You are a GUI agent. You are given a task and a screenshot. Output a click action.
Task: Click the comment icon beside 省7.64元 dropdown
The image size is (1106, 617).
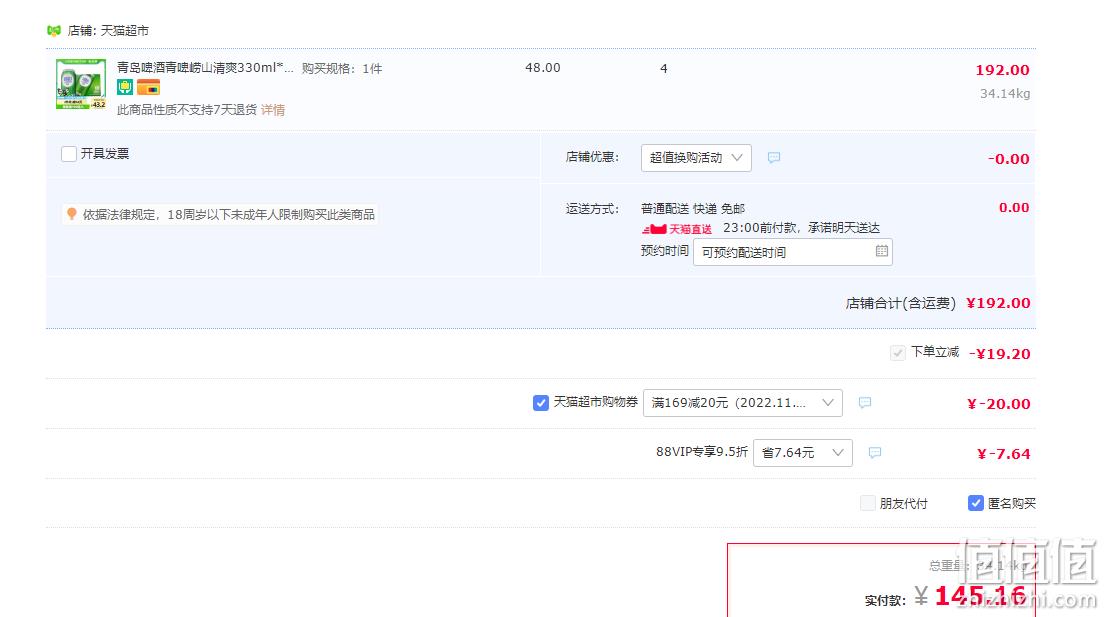pyautogui.click(x=875, y=452)
